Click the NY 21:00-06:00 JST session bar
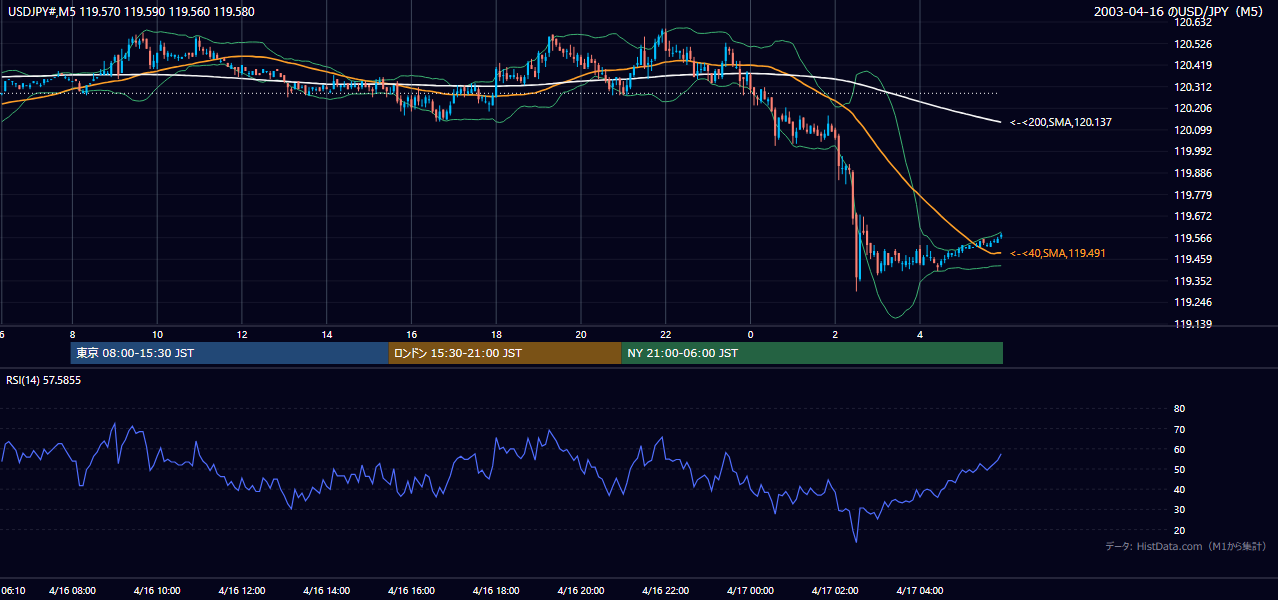Screen dimensions: 1278x600 812,353
